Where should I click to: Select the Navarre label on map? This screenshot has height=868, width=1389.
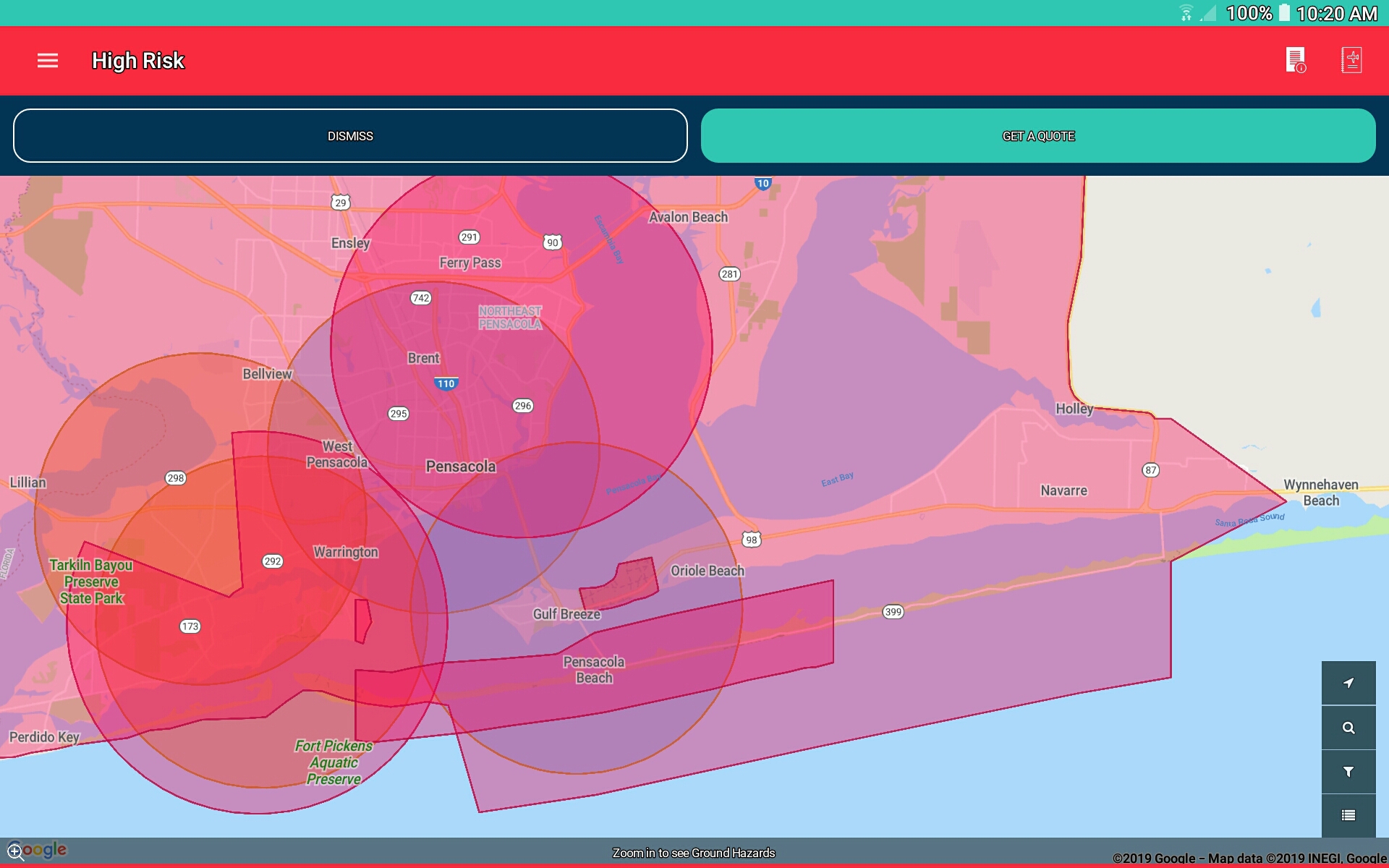pyautogui.click(x=1063, y=490)
